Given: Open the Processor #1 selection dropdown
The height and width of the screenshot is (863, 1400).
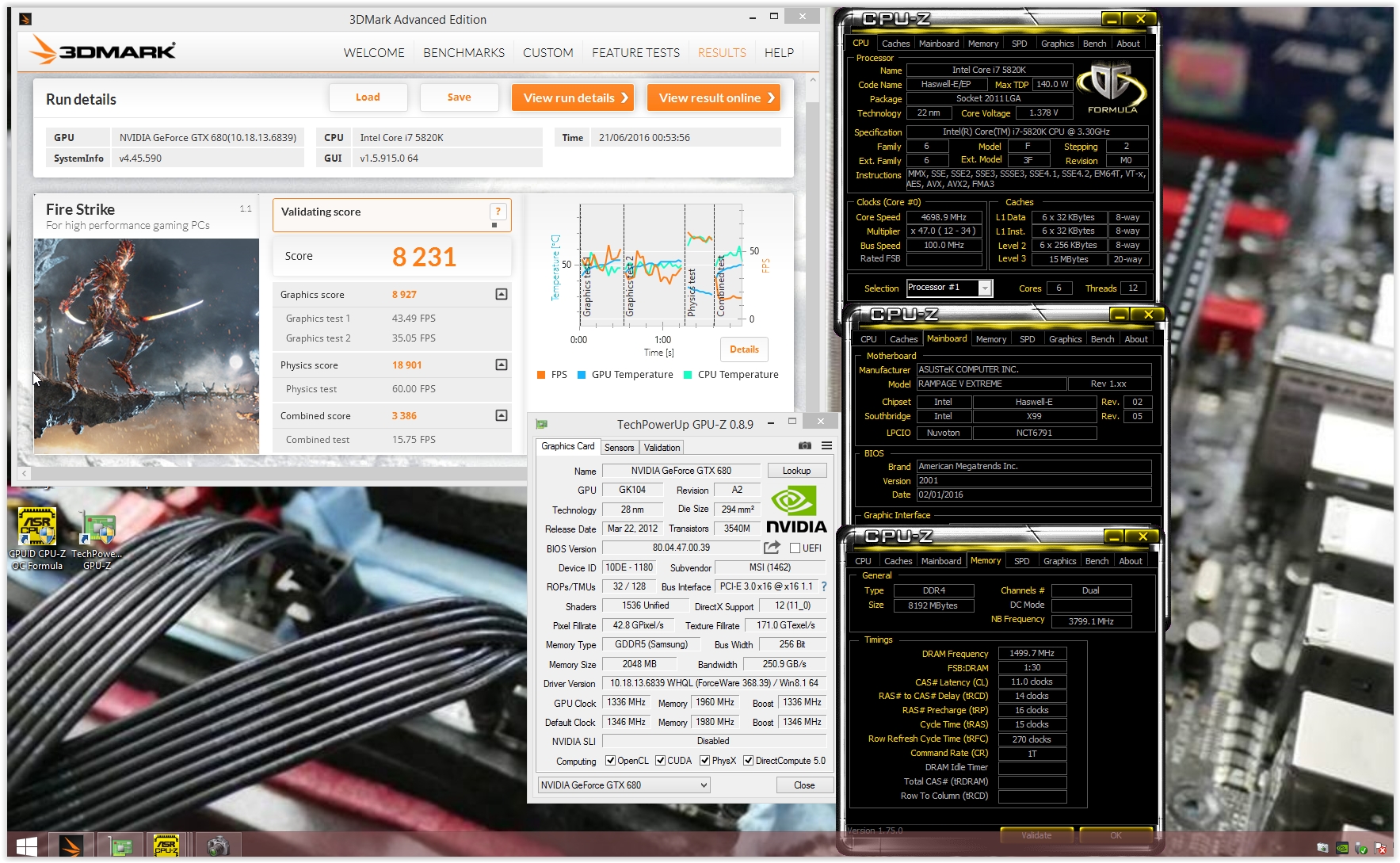Looking at the screenshot, I should (949, 288).
